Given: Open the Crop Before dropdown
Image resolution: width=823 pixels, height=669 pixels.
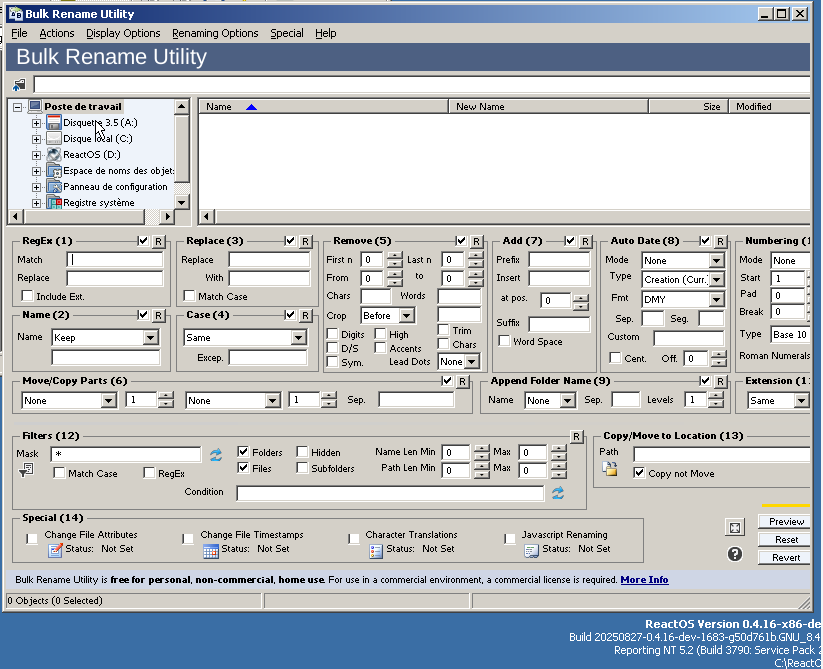Looking at the screenshot, I should click(406, 315).
